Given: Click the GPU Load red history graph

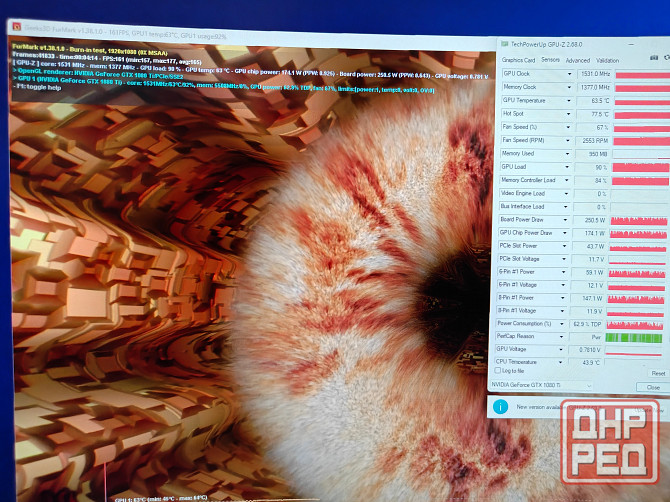Looking at the screenshot, I should [638, 167].
